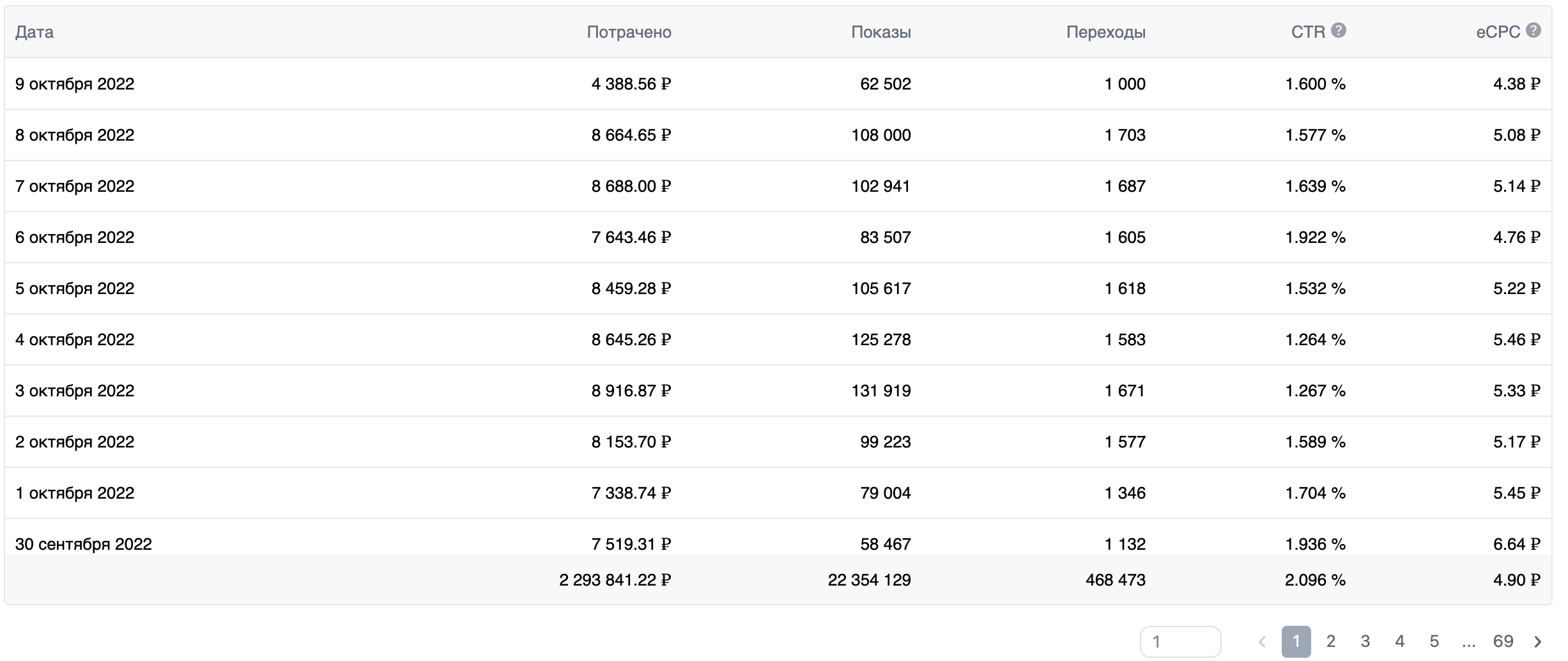Screen dimensions: 1568x661
Task: Go to next page using right chevron
Action: 1538,641
